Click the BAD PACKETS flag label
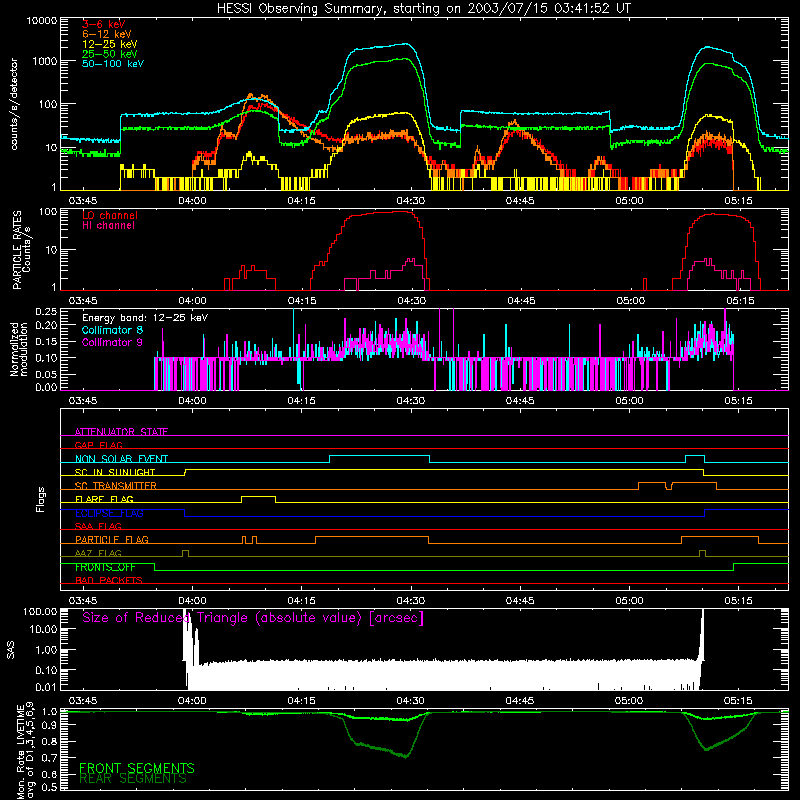 (x=109, y=580)
